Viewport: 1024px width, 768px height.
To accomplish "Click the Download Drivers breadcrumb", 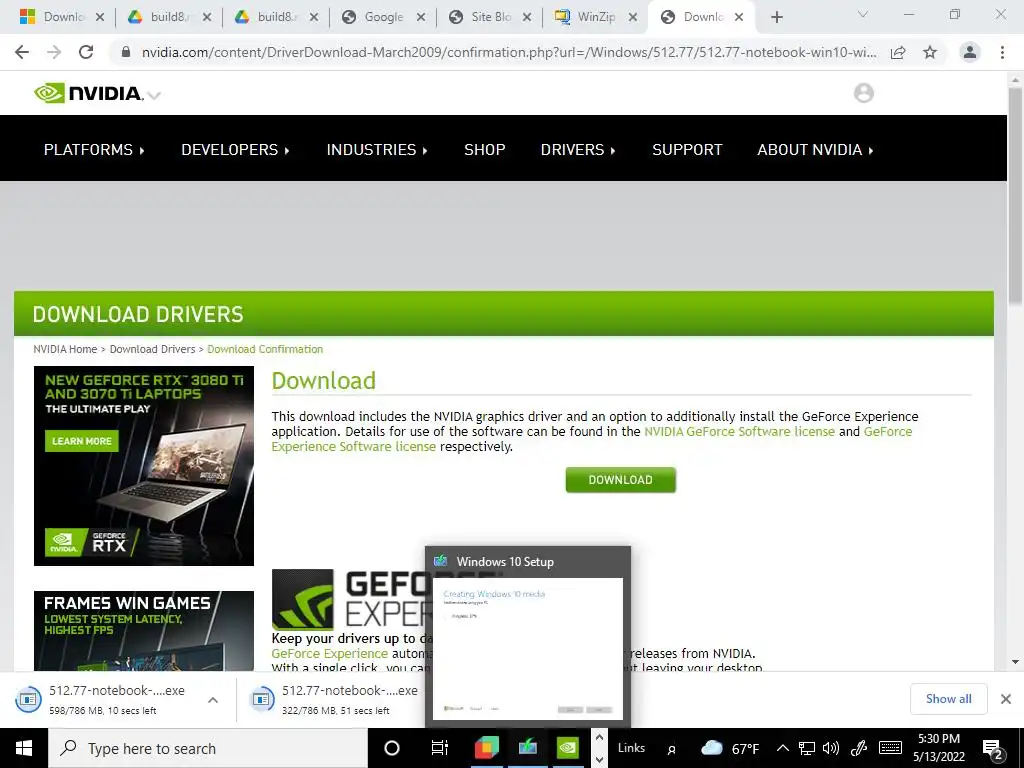I will [x=152, y=349].
